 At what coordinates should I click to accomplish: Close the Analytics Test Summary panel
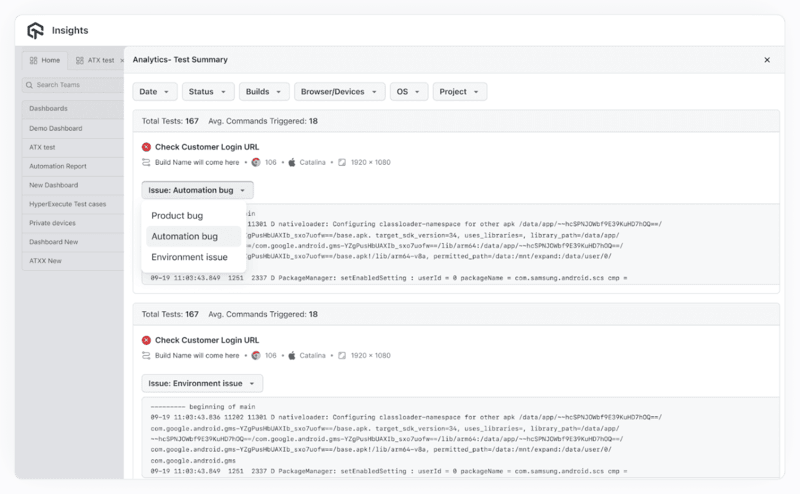click(767, 60)
